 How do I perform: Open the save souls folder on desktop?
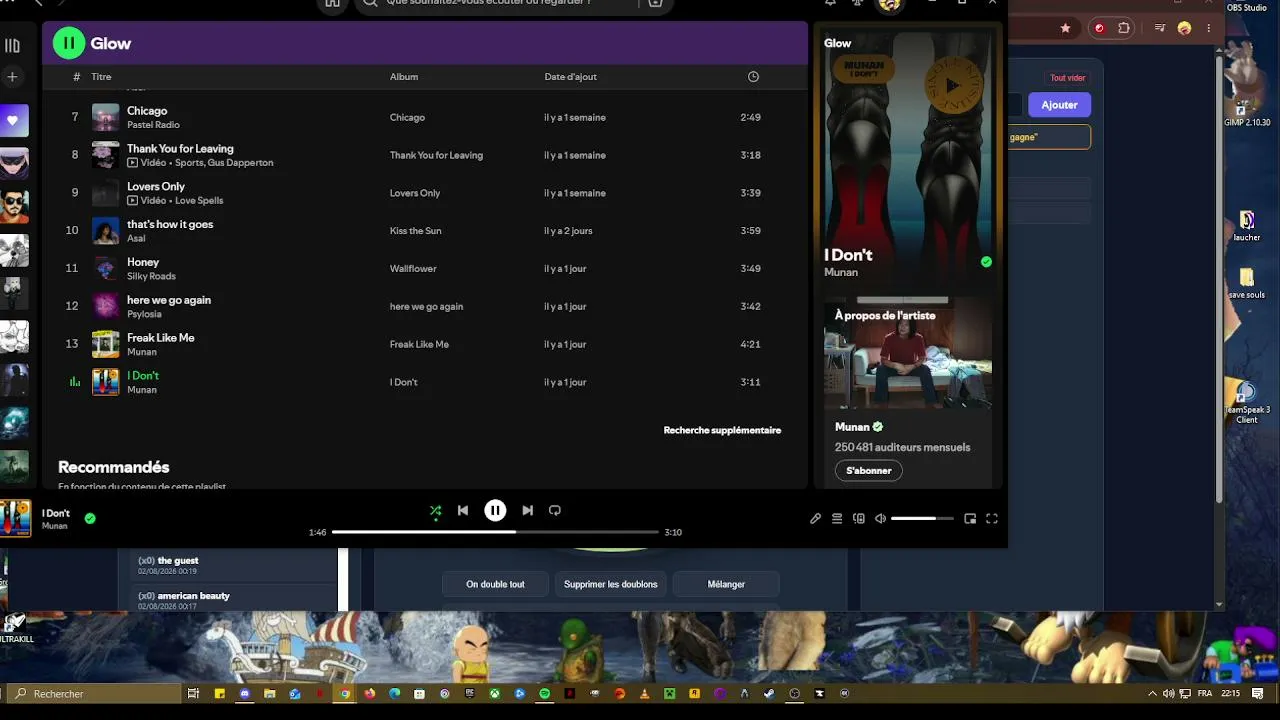coord(1247,282)
